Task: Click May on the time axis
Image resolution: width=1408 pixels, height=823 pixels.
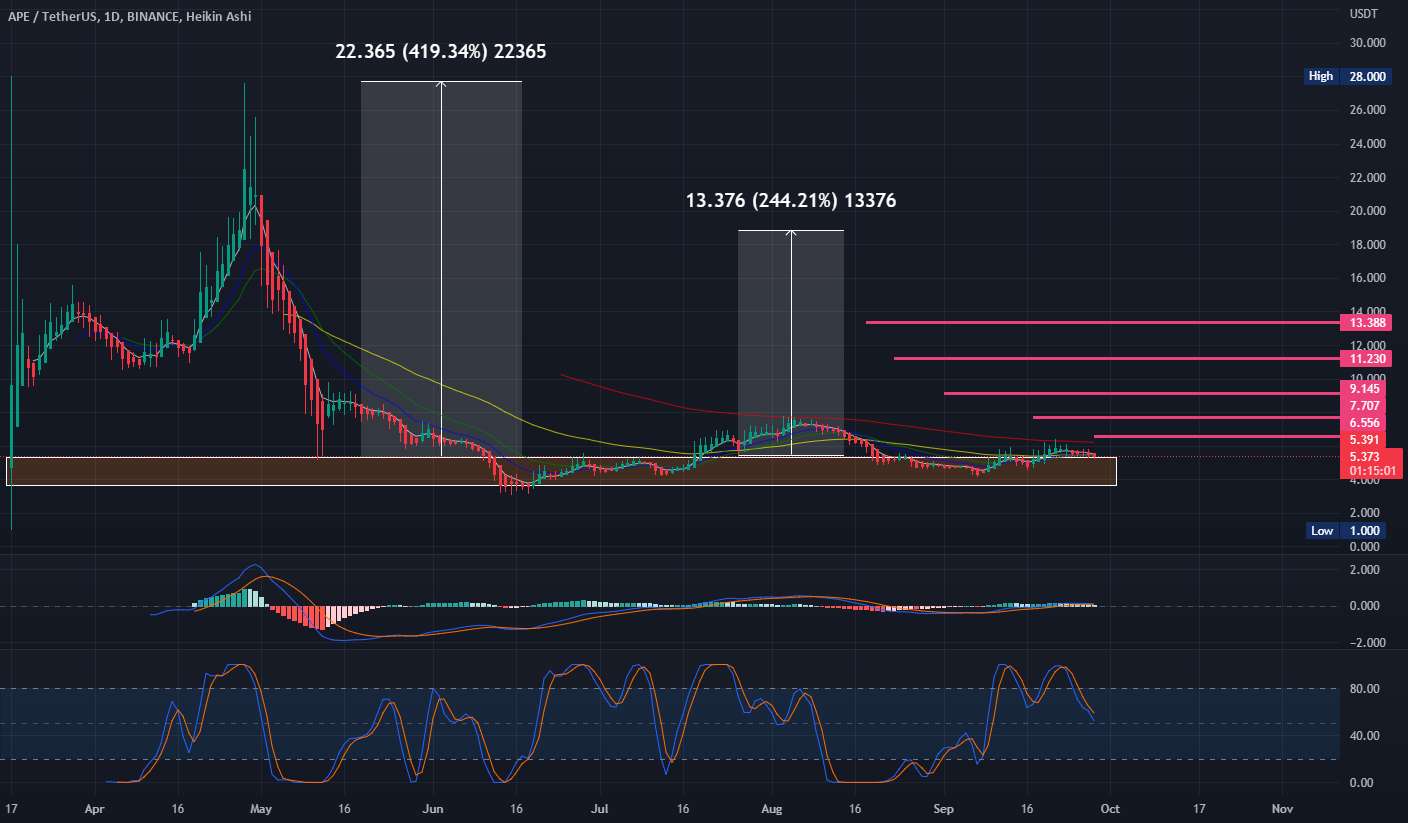Action: coord(260,807)
